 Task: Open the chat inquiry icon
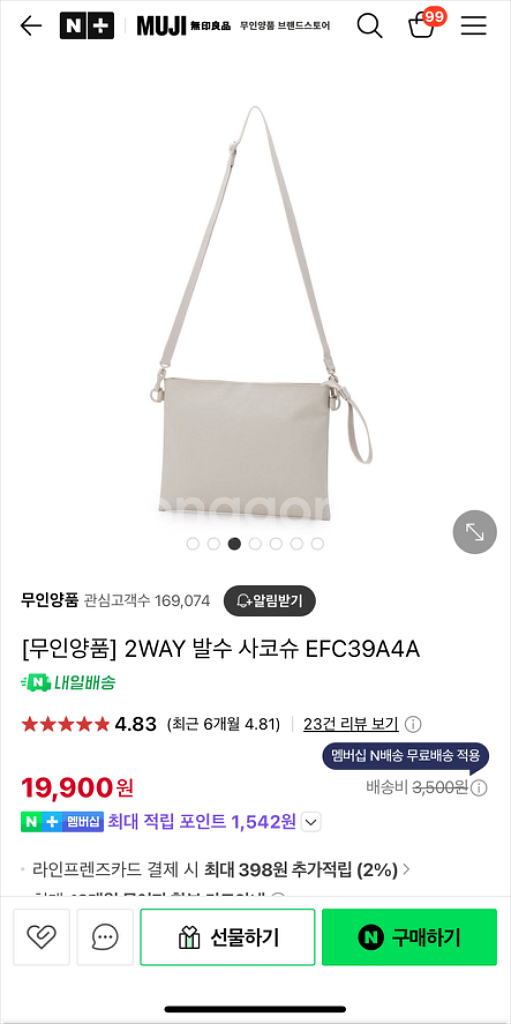click(x=105, y=937)
